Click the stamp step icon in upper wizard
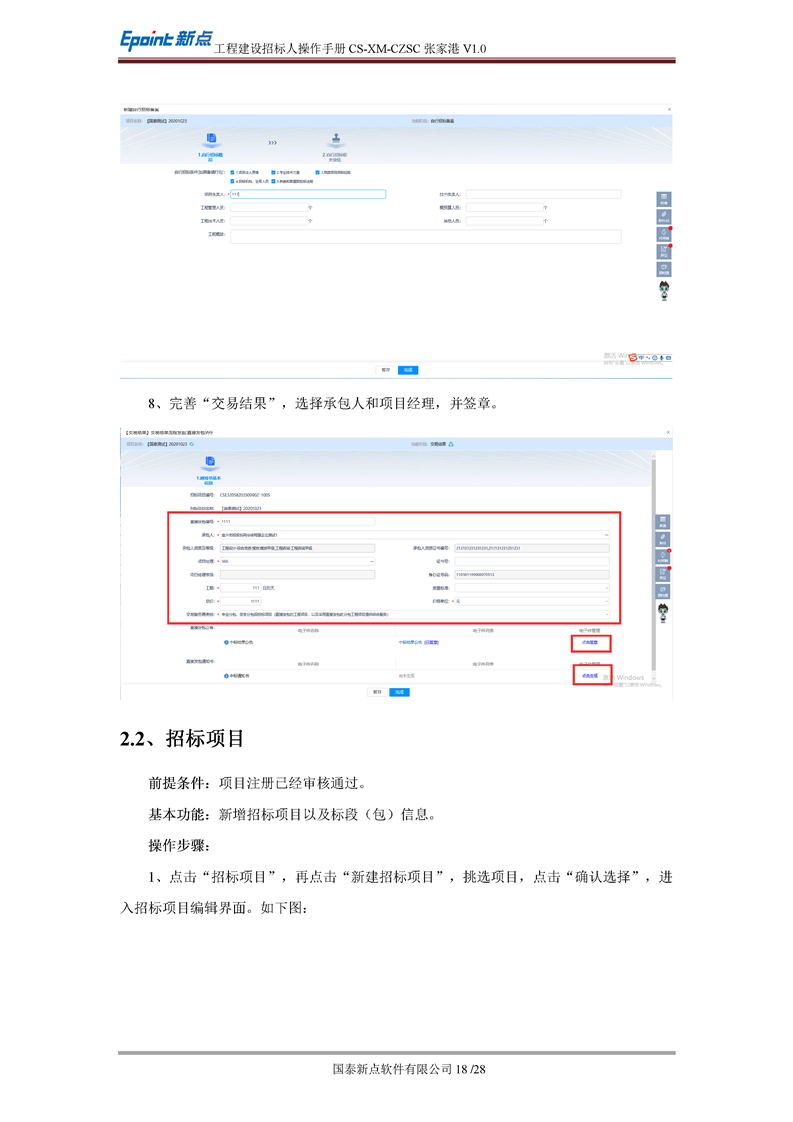793x1122 pixels. [334, 141]
